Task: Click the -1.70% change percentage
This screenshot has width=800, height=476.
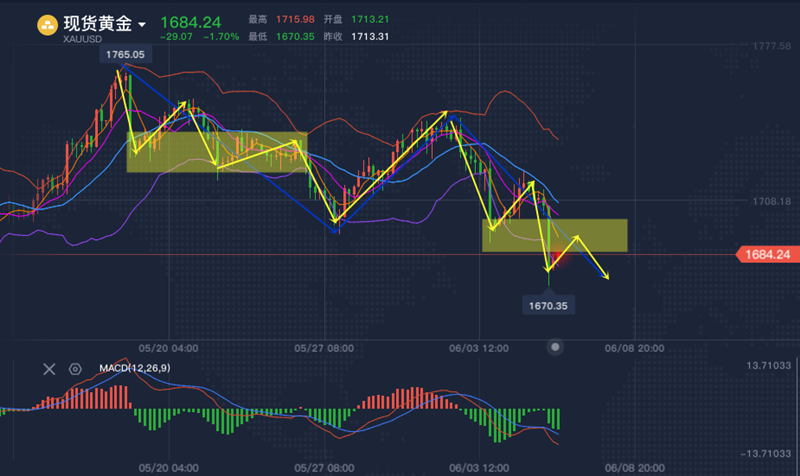Action: tap(220, 36)
